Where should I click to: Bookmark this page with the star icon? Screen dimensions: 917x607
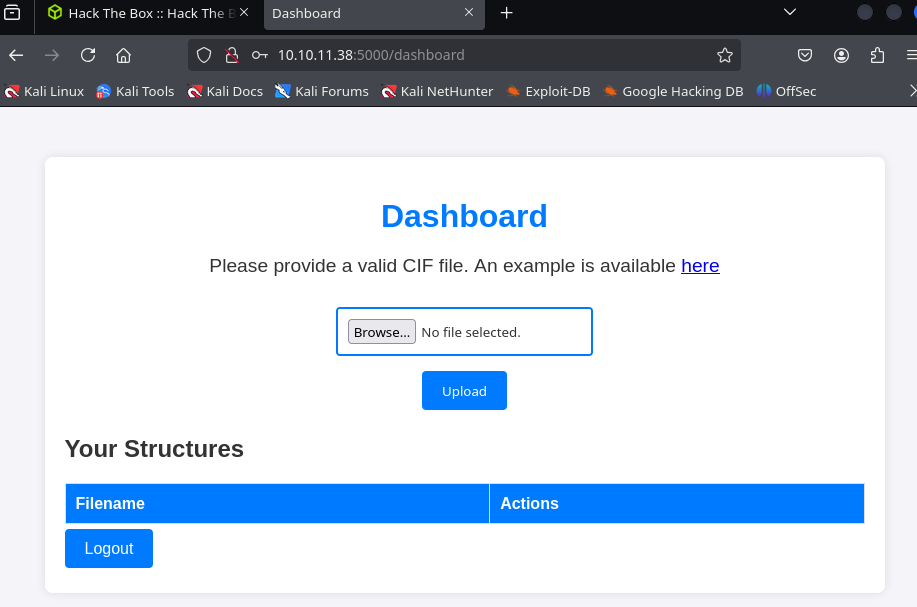725,55
